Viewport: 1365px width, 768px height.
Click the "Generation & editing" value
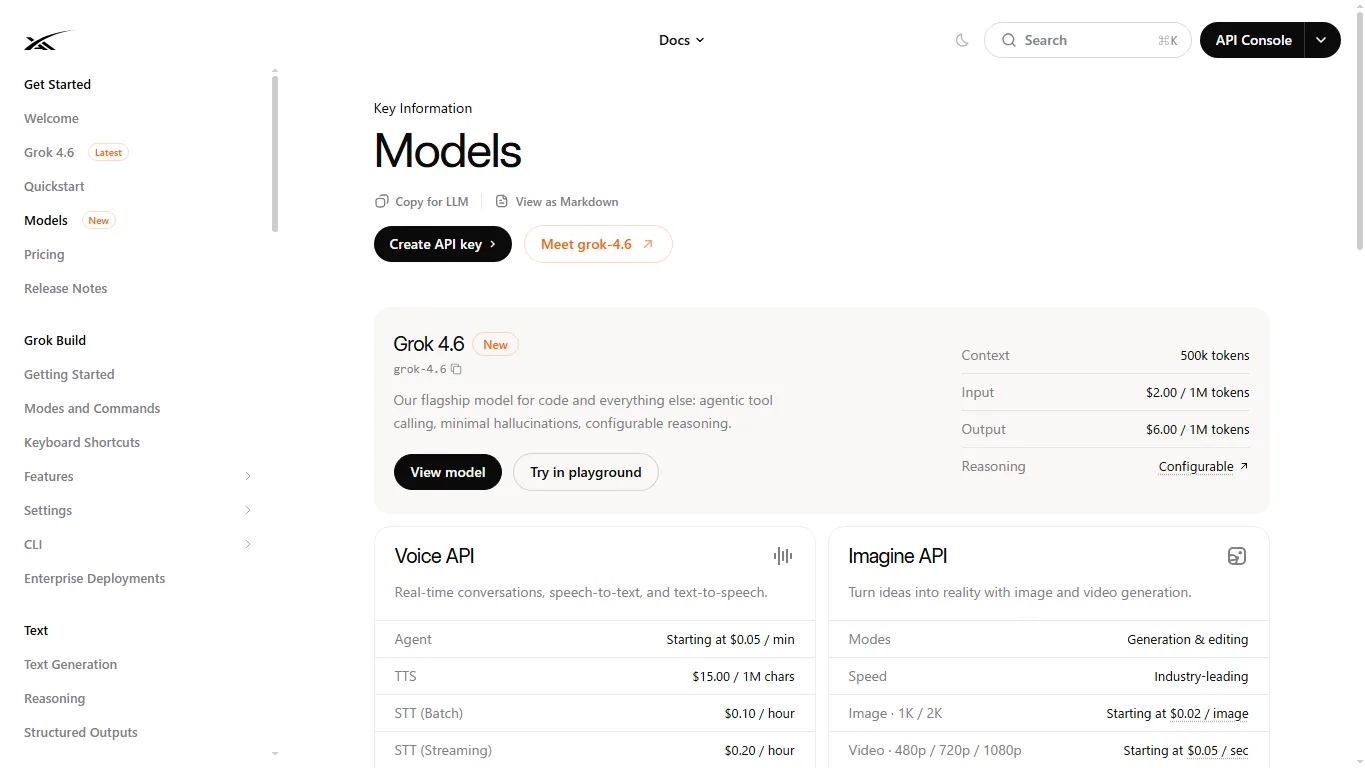coord(1188,639)
